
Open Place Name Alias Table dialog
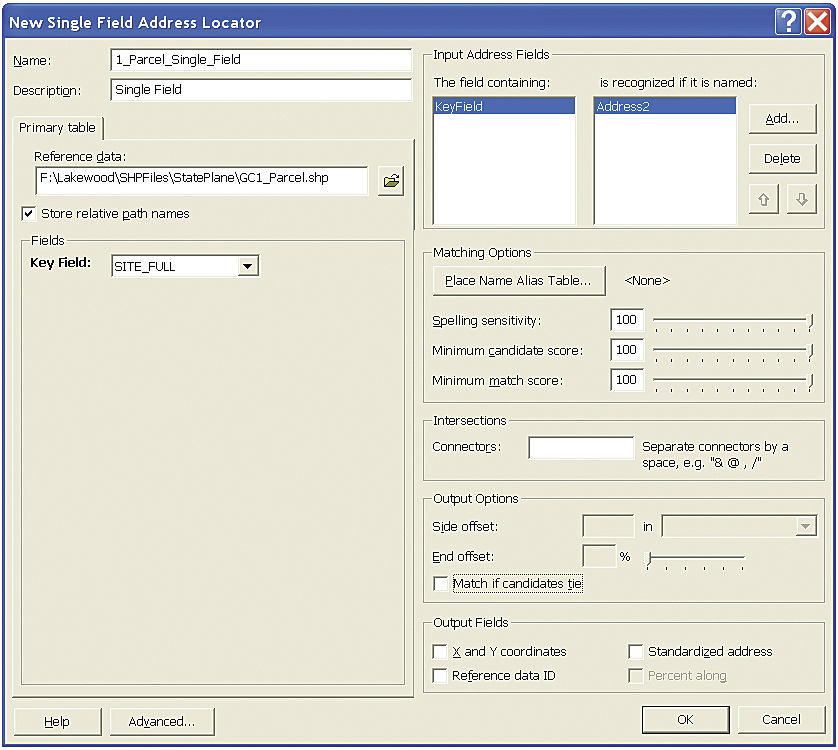tap(518, 281)
